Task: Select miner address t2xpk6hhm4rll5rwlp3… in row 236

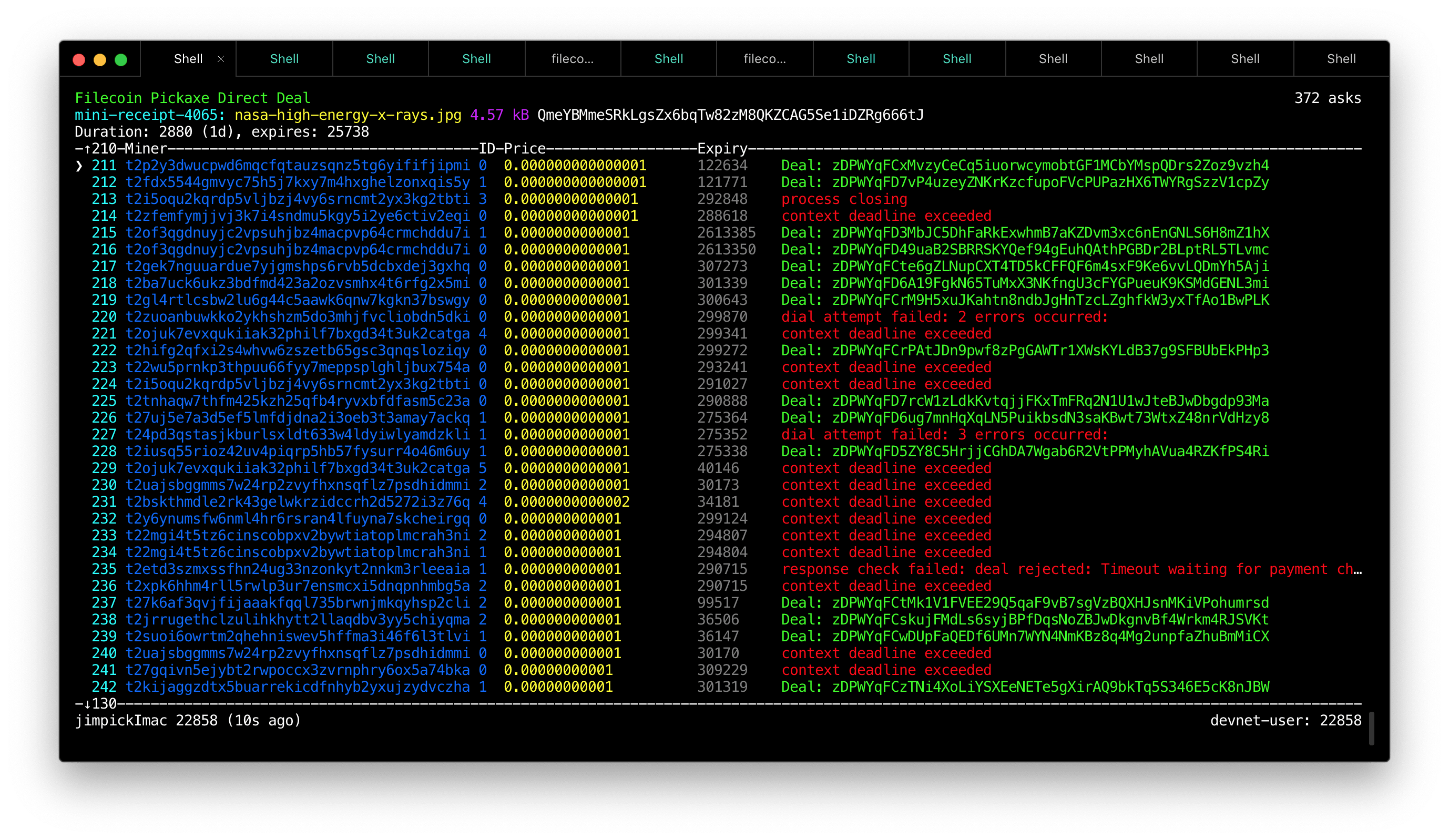Action: 298,586
